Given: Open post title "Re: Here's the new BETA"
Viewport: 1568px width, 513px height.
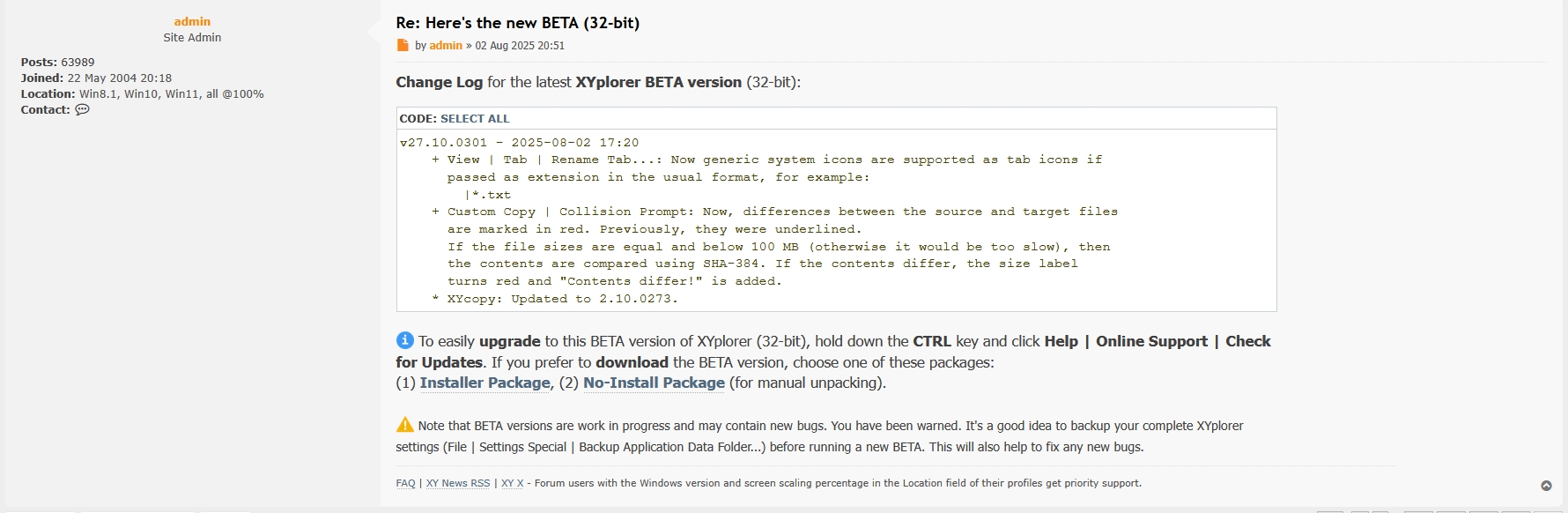Looking at the screenshot, I should (517, 23).
